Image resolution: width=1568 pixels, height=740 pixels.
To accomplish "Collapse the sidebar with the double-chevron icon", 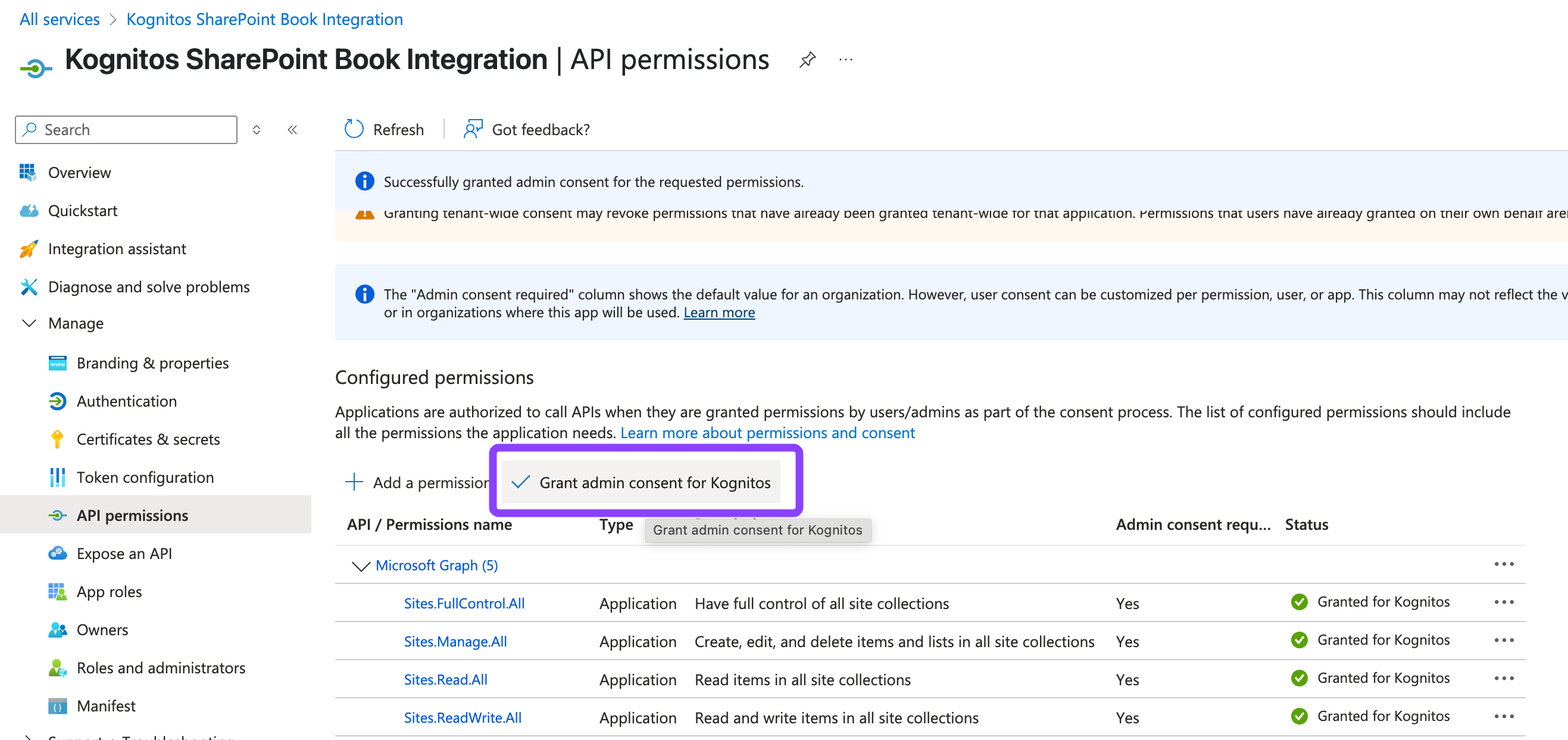I will tap(292, 130).
